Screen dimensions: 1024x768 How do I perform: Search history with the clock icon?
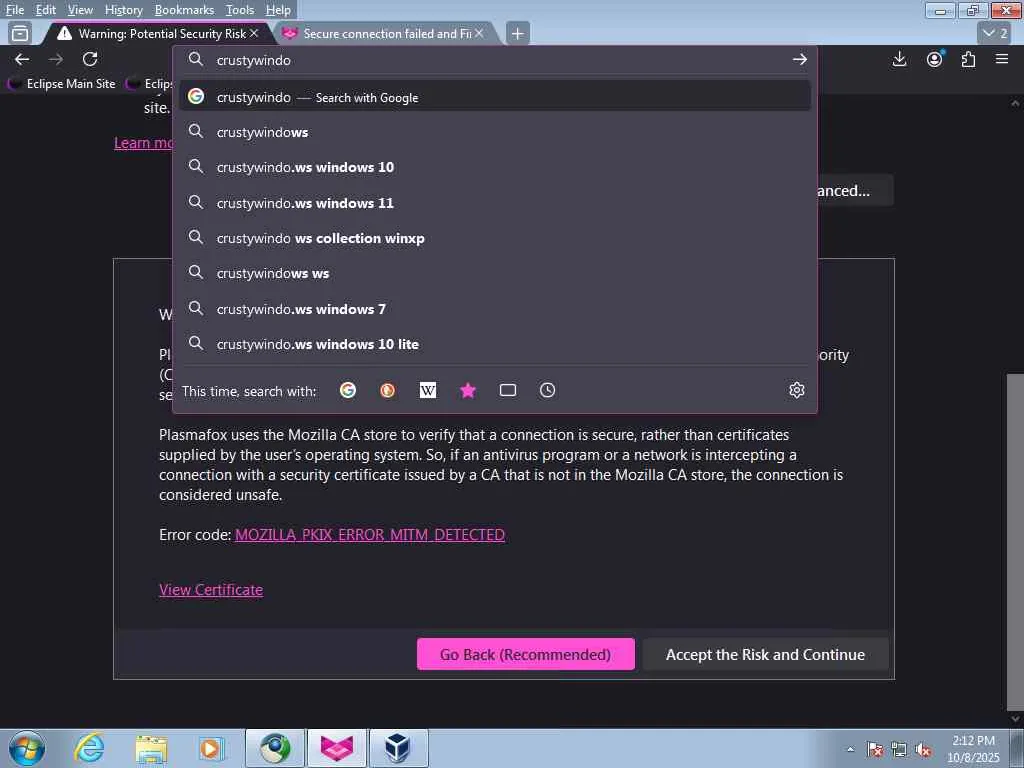point(547,391)
